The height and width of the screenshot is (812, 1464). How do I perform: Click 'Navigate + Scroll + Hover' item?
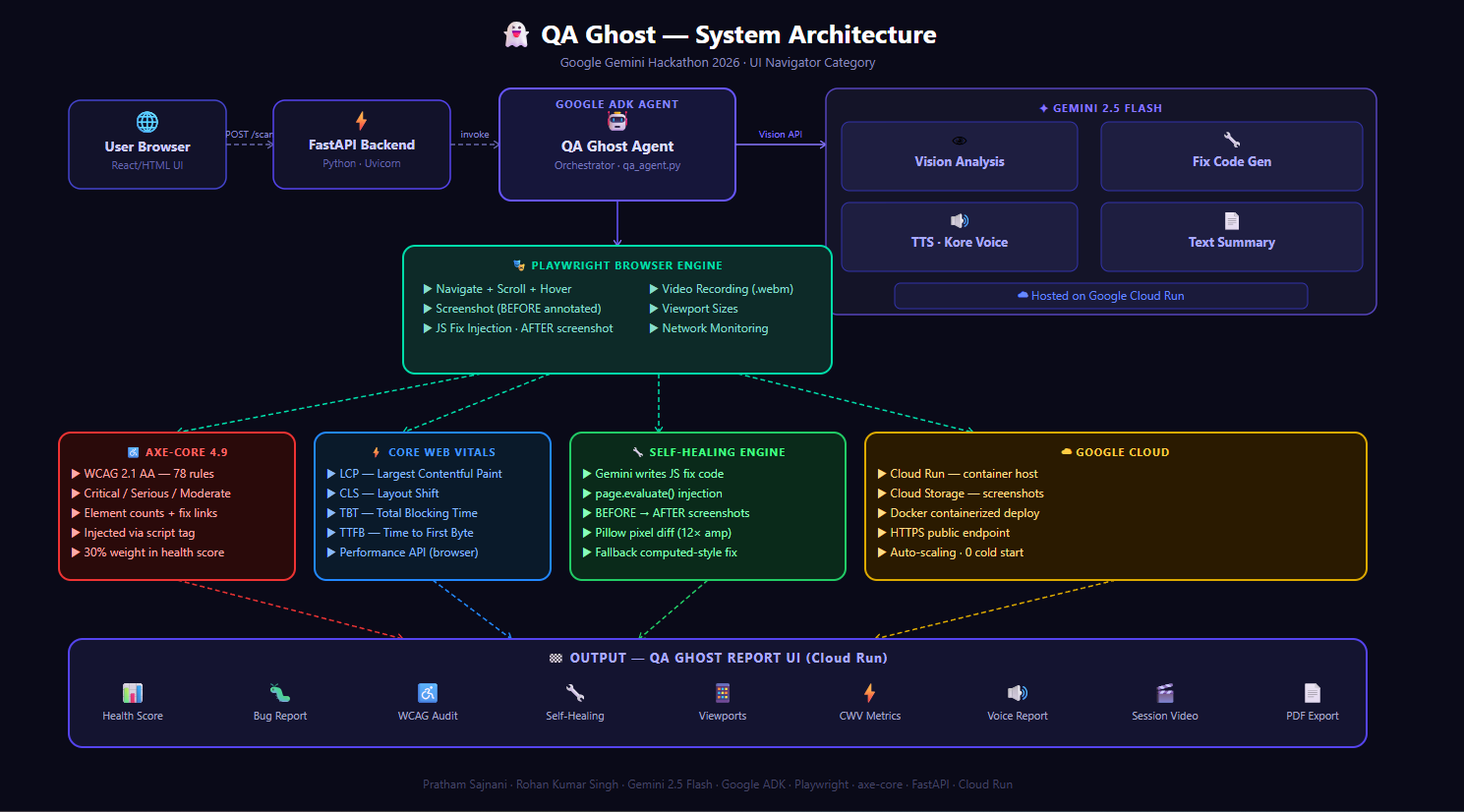[498, 289]
